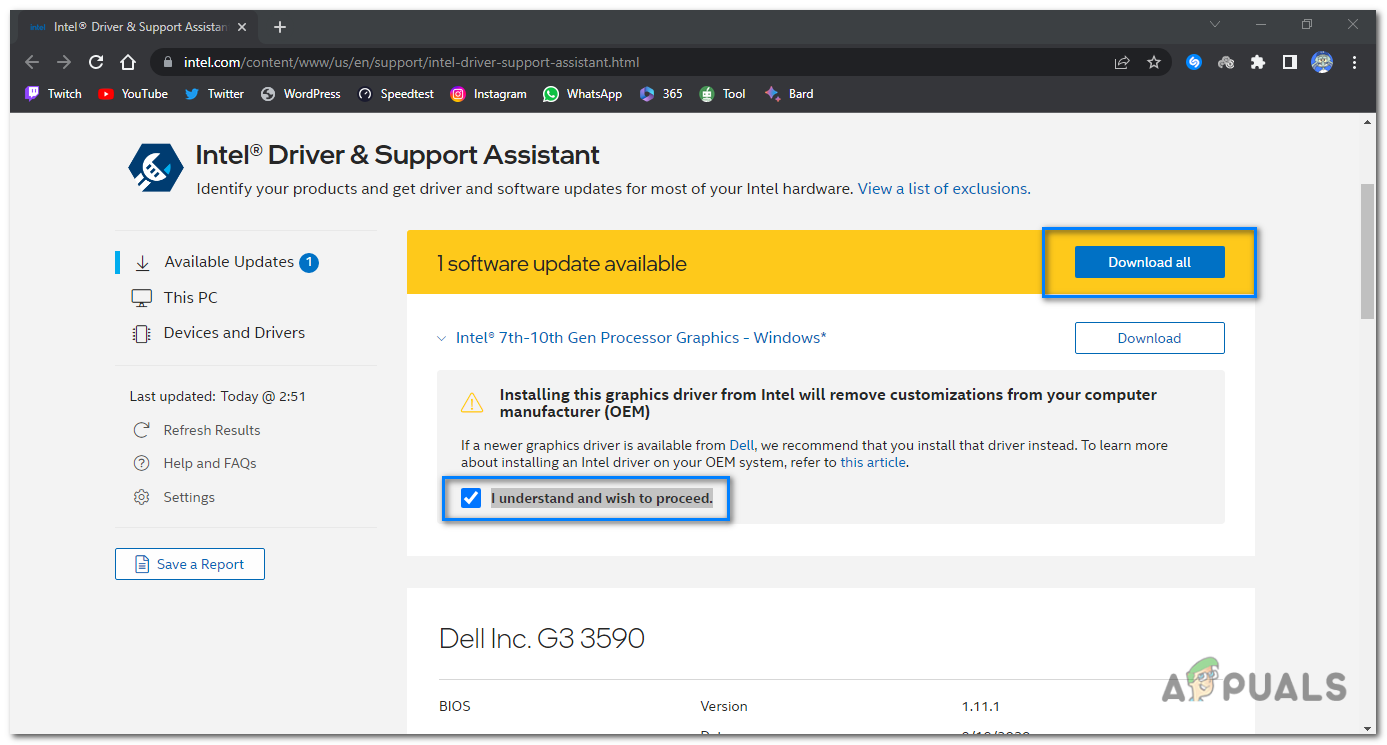Select the This PC monitor icon
This screenshot has width=1387, height=745.
(x=142, y=297)
